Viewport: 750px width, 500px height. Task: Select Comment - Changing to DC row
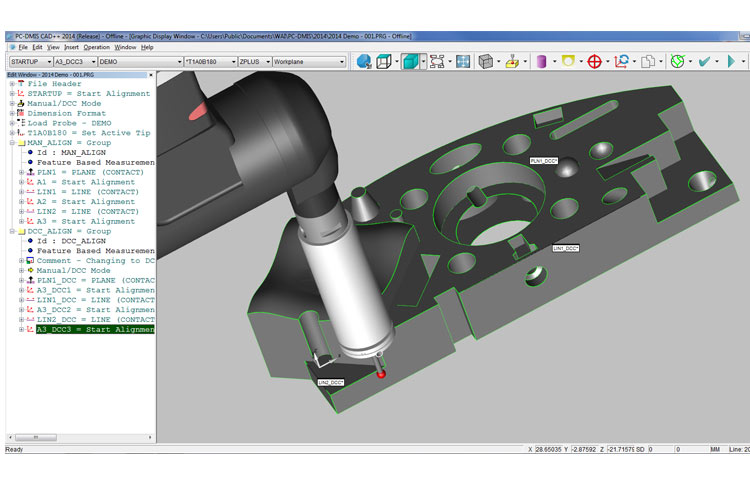pos(96,260)
